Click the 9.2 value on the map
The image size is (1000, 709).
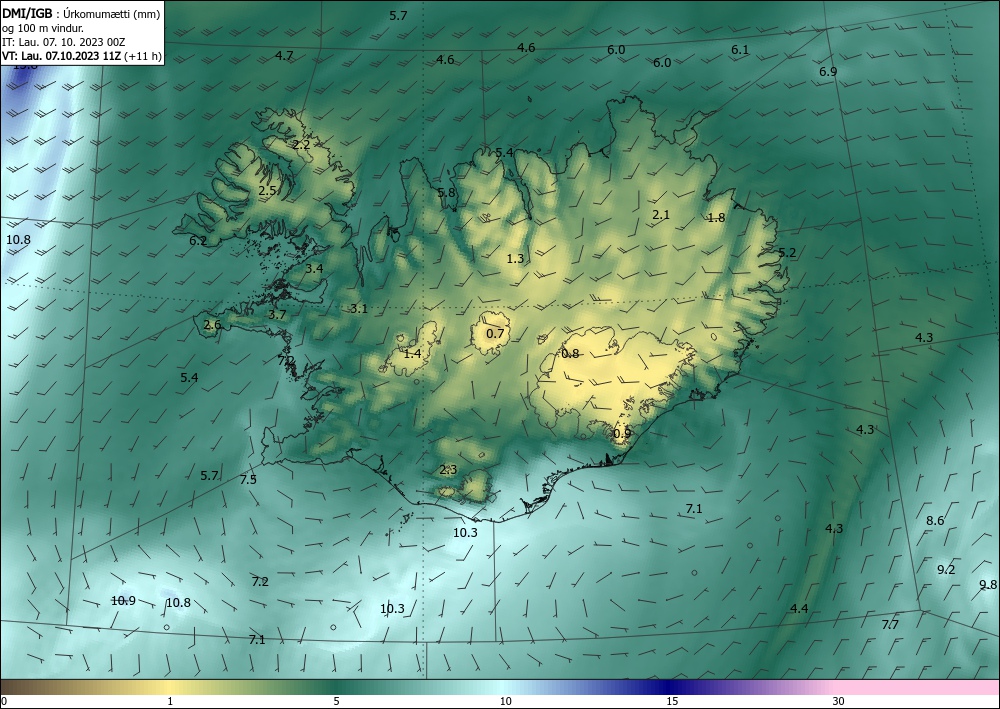(x=946, y=569)
